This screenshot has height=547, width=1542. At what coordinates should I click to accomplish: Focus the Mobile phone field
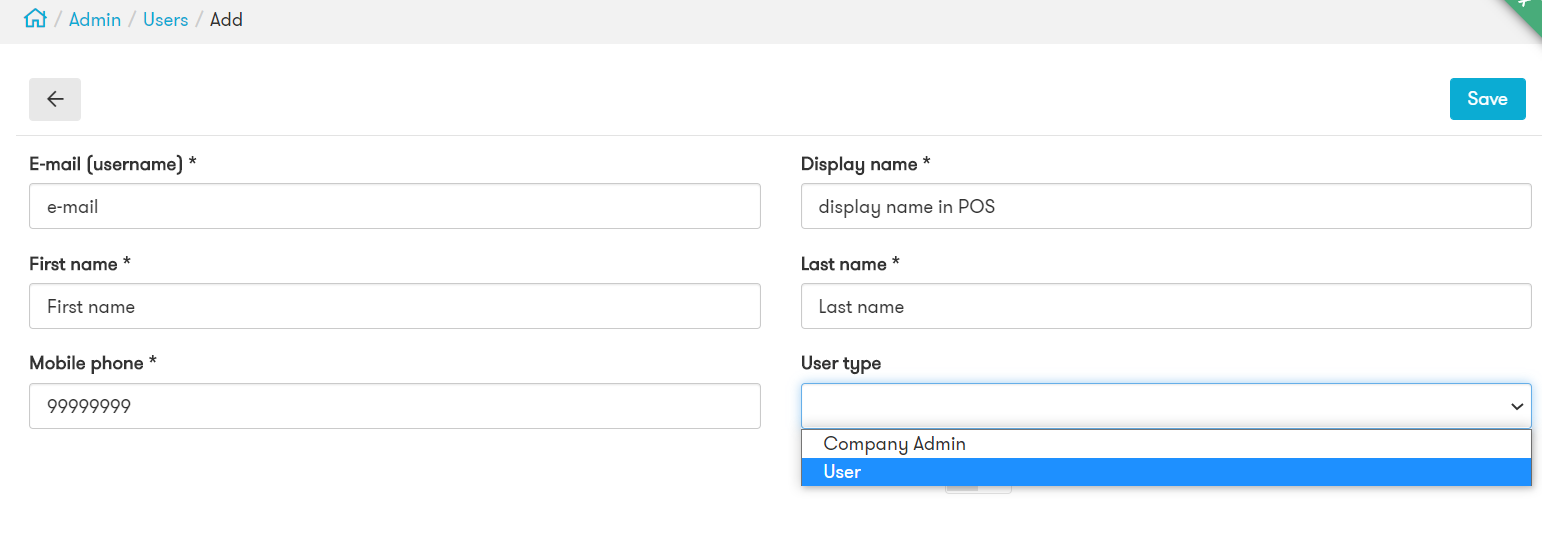(395, 406)
